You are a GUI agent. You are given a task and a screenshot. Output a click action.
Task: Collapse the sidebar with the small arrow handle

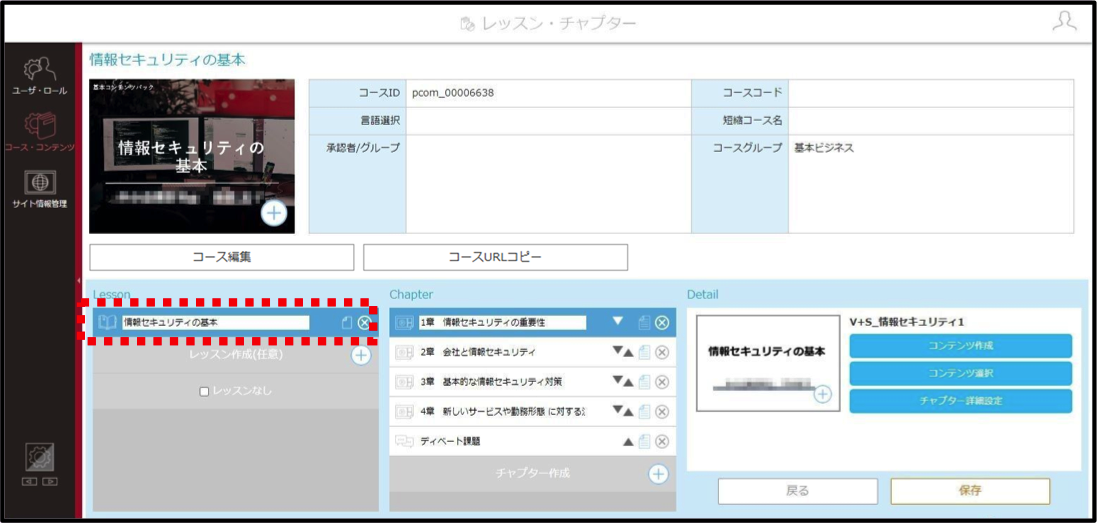[x=78, y=280]
